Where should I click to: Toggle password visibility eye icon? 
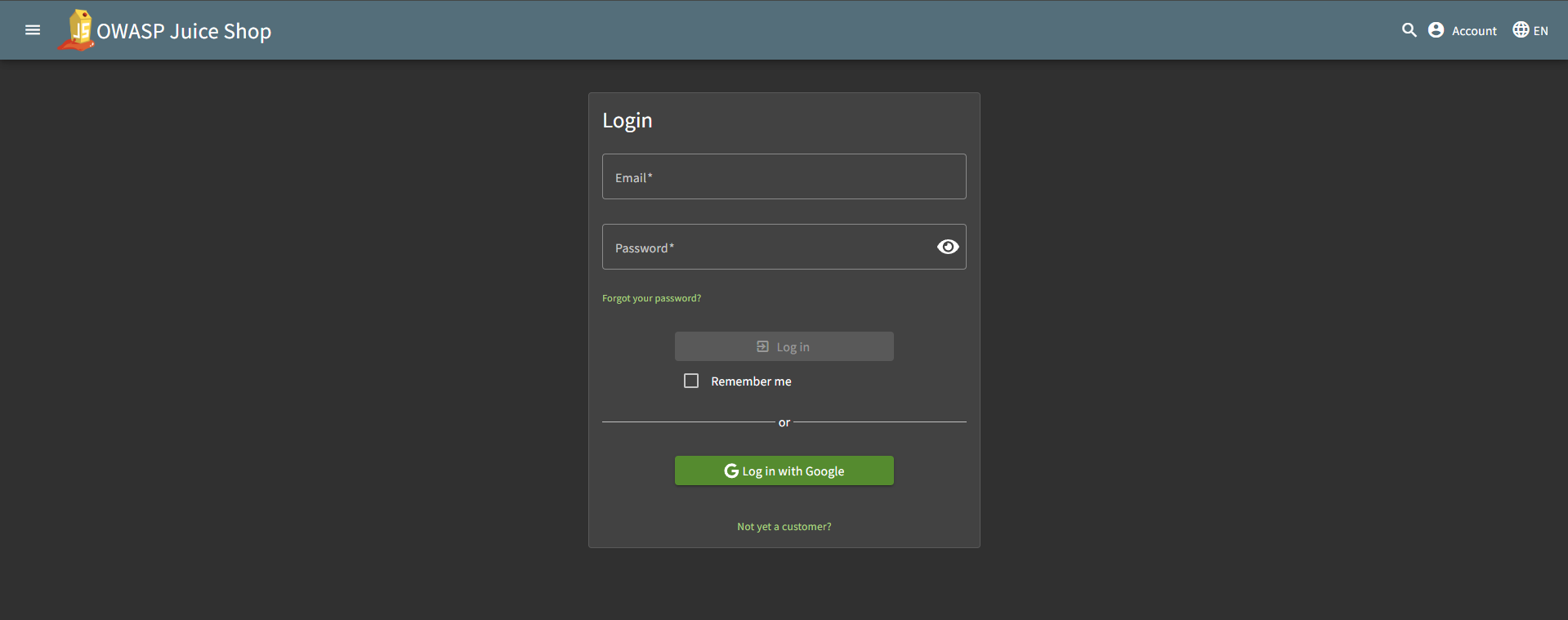coord(948,247)
